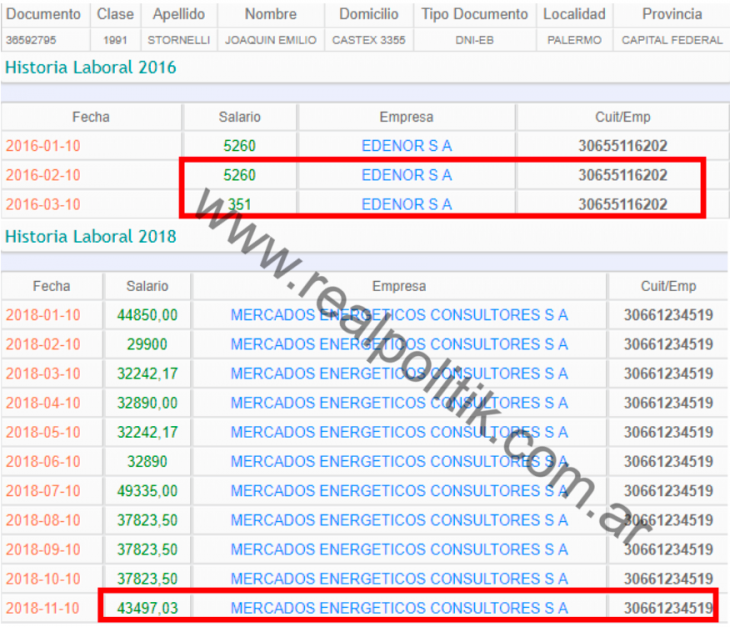Select date 2018-07-10
Screen dimensions: 730x627
43,491
